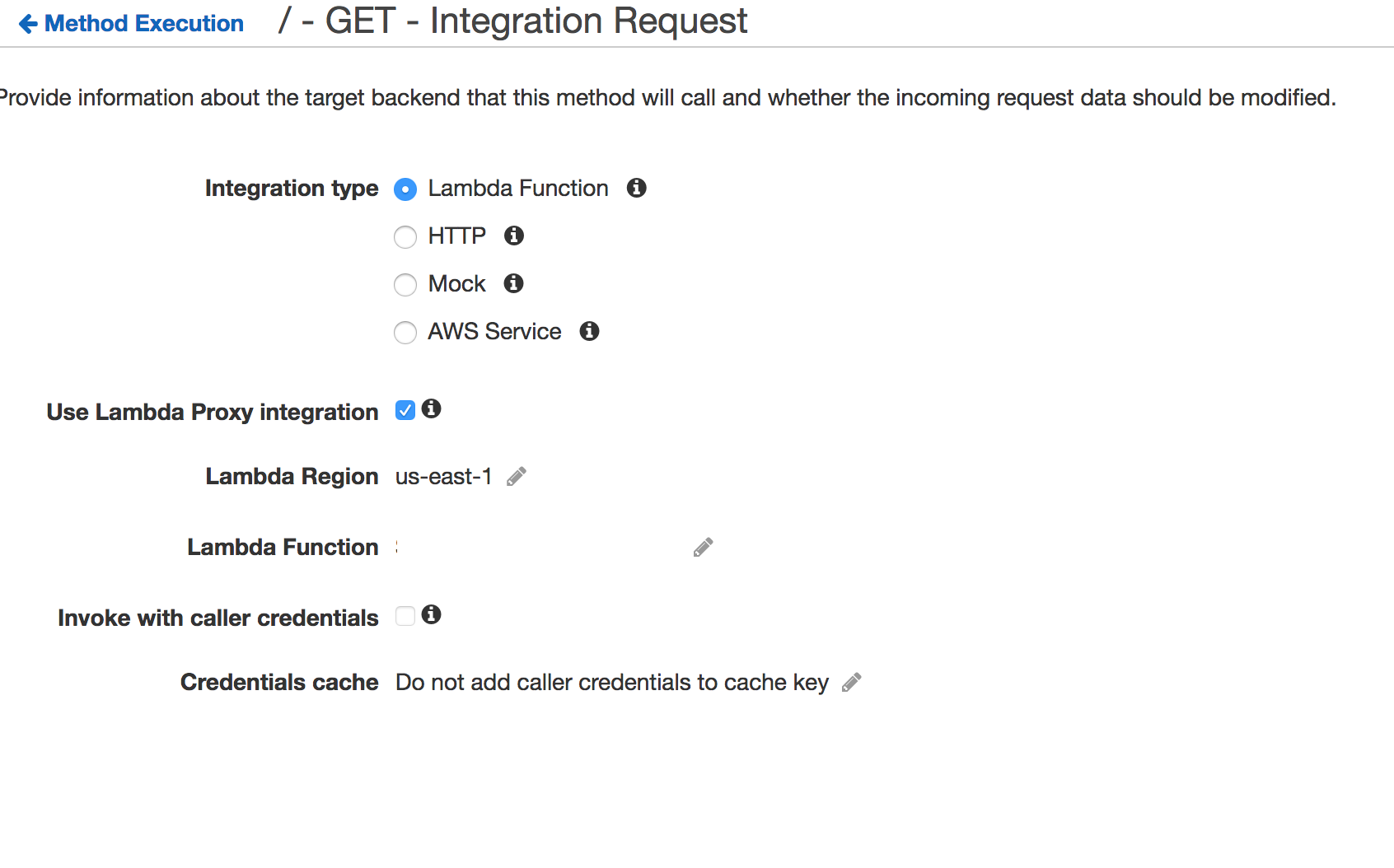The height and width of the screenshot is (868, 1394).
Task: Uncheck Use Lambda Proxy integration checkbox
Action: click(405, 410)
